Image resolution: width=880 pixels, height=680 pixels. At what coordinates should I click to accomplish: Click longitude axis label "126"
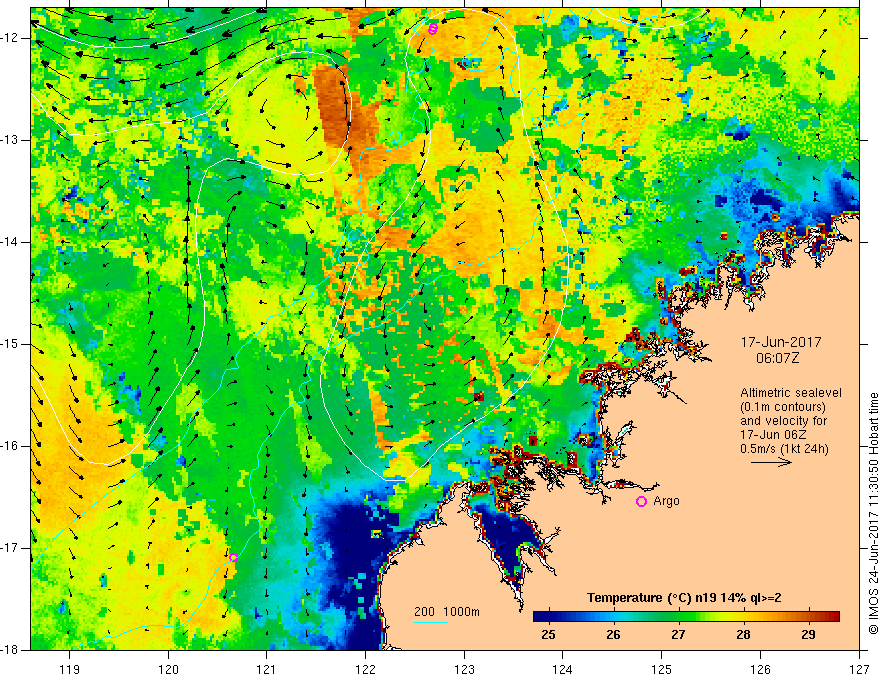[x=760, y=669]
